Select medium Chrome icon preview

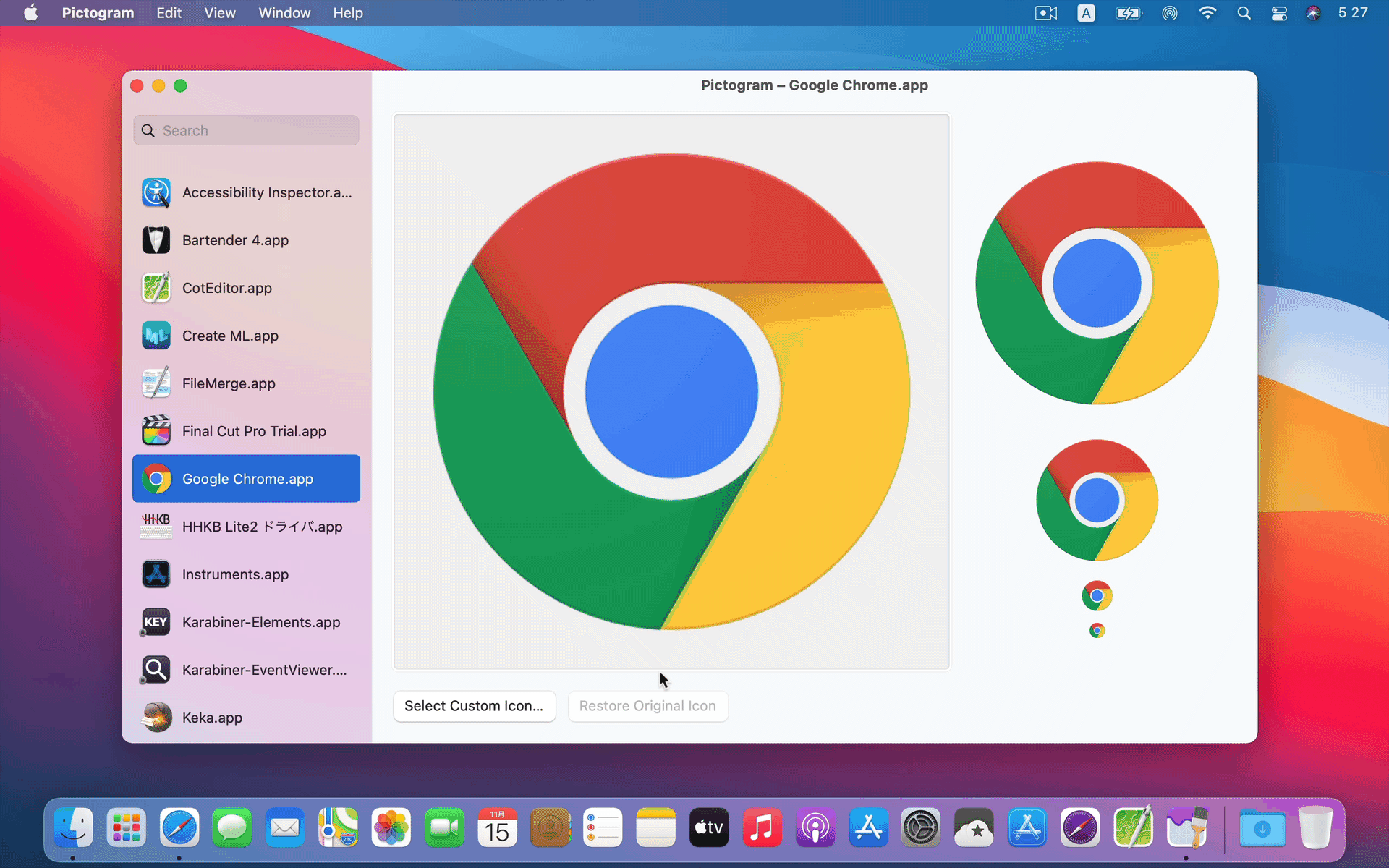[x=1097, y=500]
